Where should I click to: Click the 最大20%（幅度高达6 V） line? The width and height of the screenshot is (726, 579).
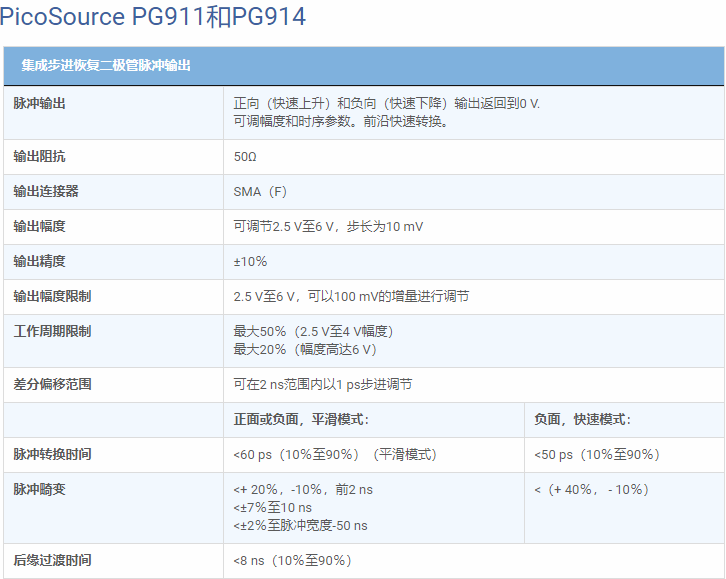tap(305, 350)
